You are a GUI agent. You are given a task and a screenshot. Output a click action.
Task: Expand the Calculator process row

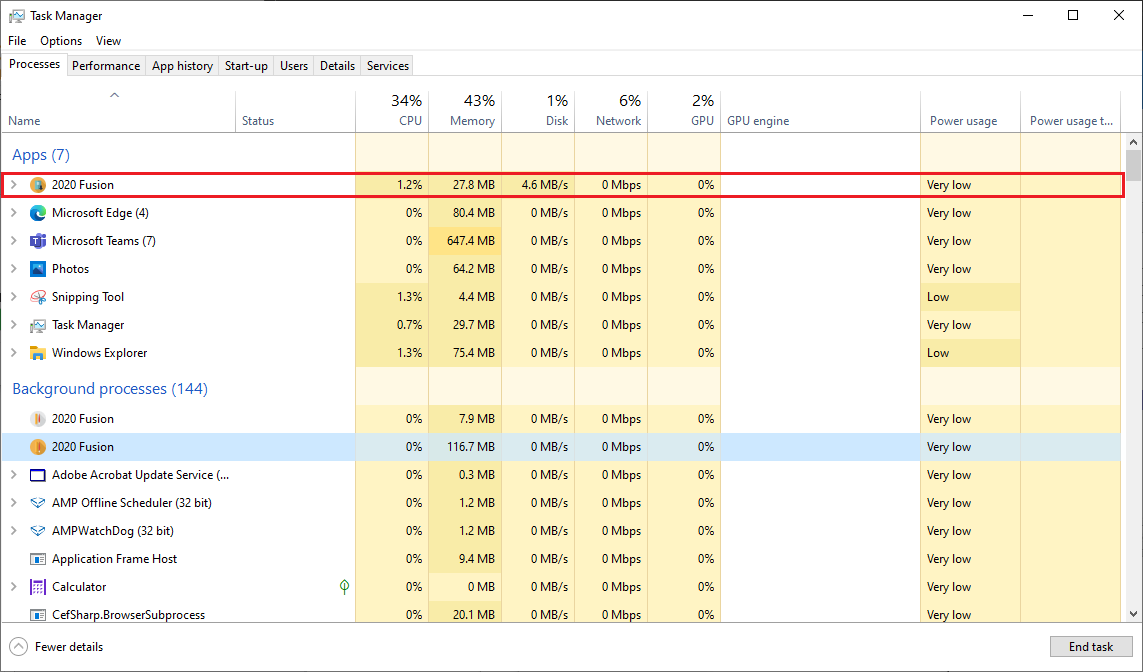[x=13, y=587]
